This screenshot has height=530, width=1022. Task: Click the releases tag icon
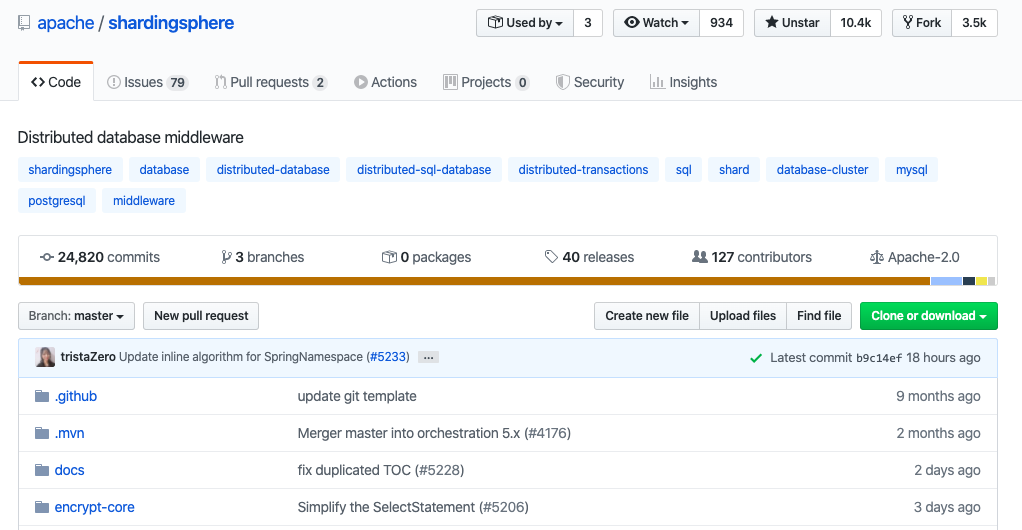point(551,257)
